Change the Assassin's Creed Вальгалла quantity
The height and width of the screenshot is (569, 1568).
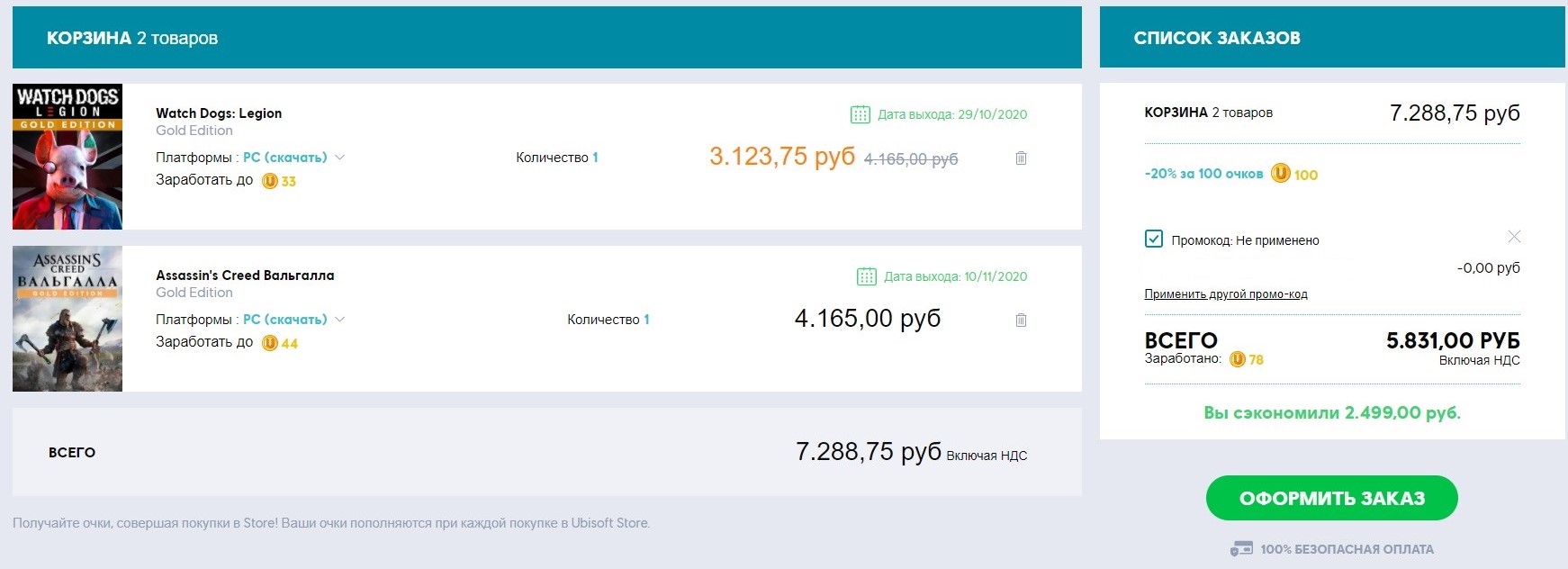point(646,320)
